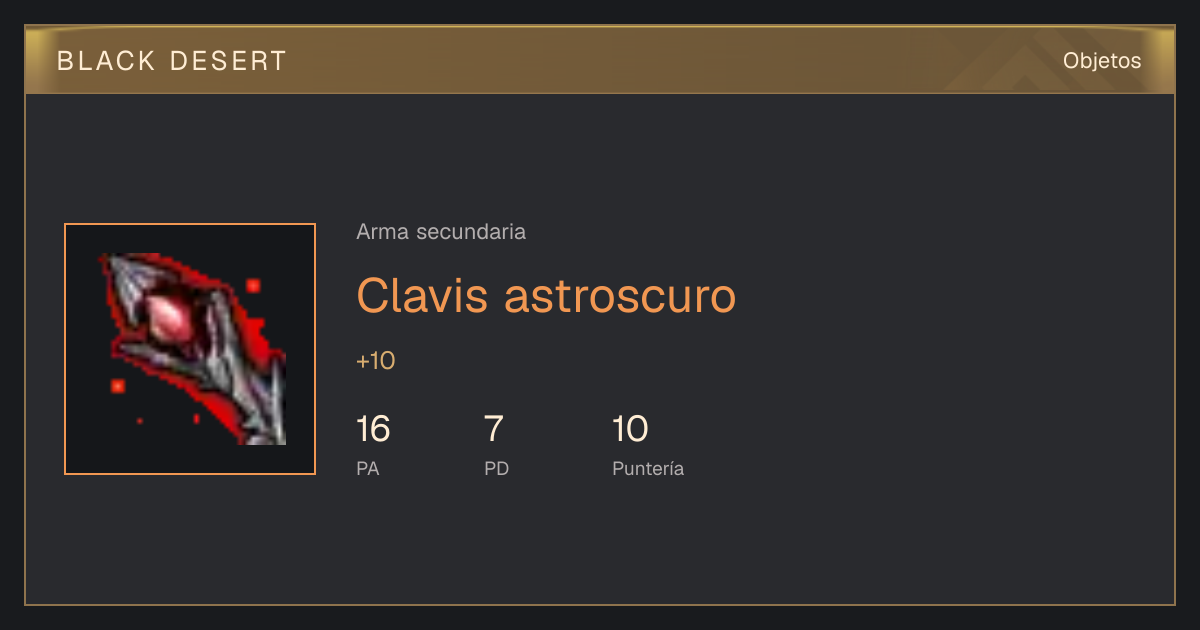
Task: Click the red spark beside weapon image
Action: tap(253, 285)
